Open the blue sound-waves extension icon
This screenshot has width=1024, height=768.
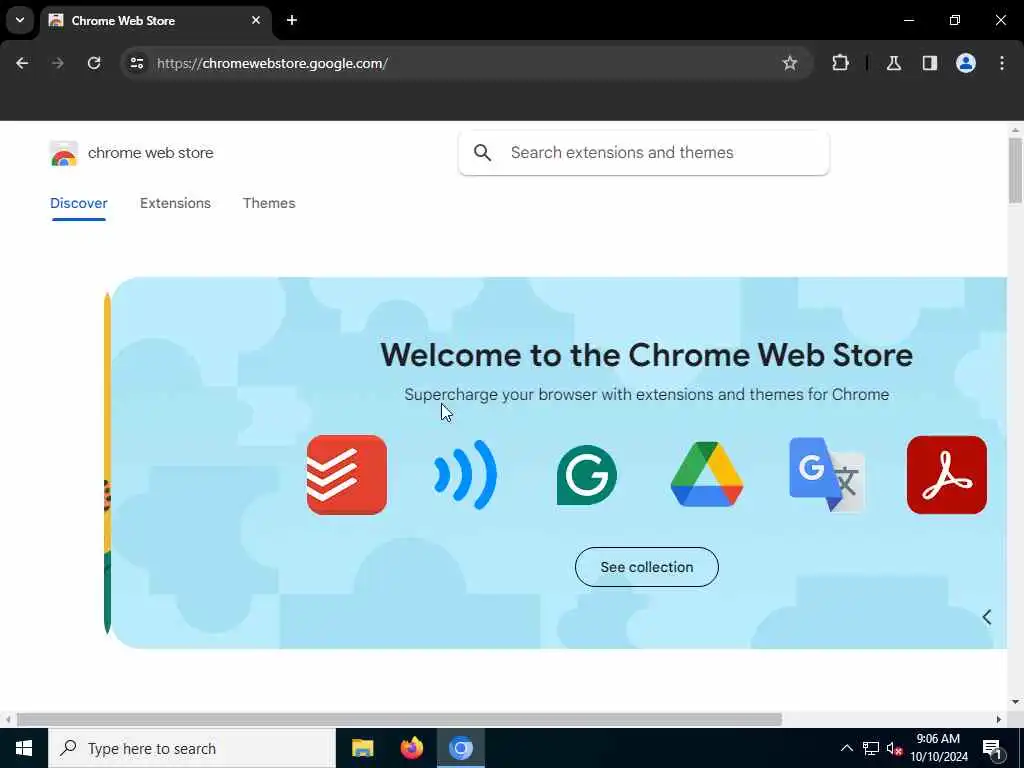pos(466,475)
